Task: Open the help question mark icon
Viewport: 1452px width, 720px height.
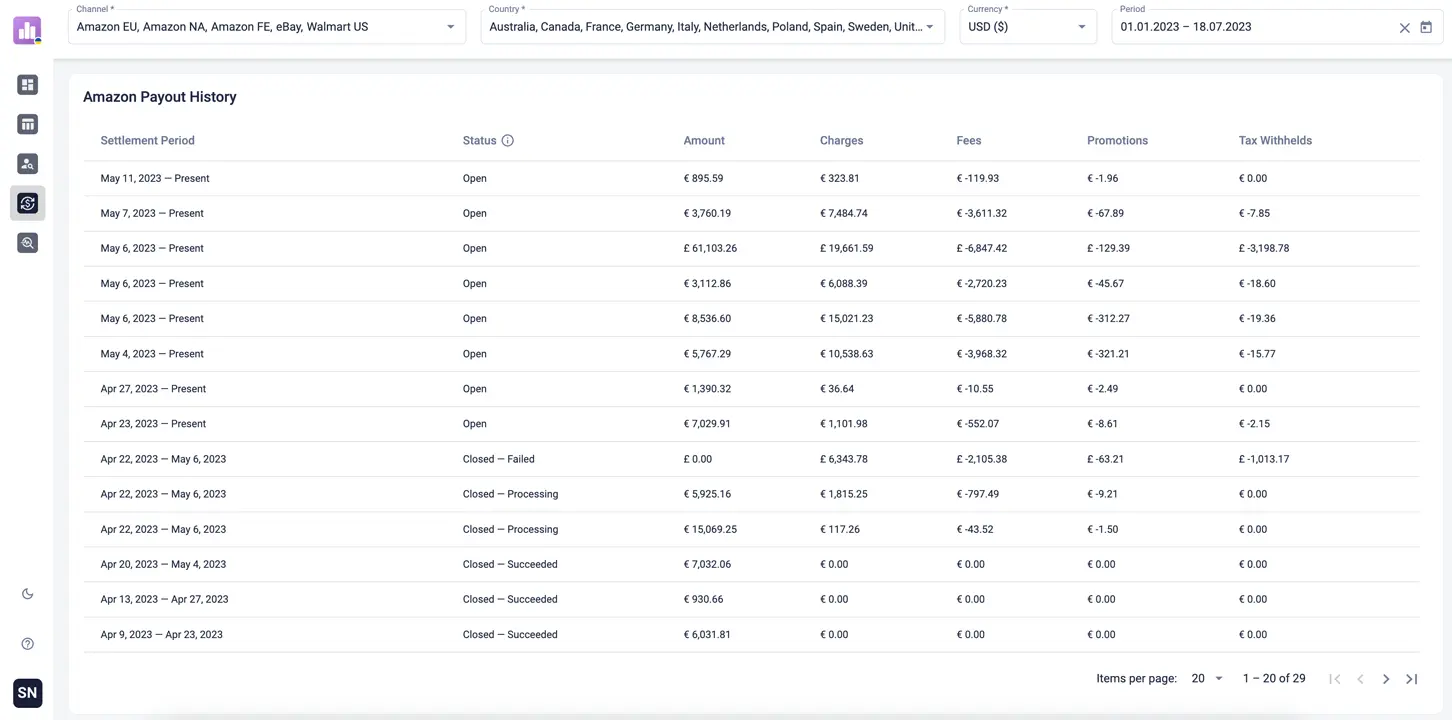Action: pyautogui.click(x=27, y=644)
